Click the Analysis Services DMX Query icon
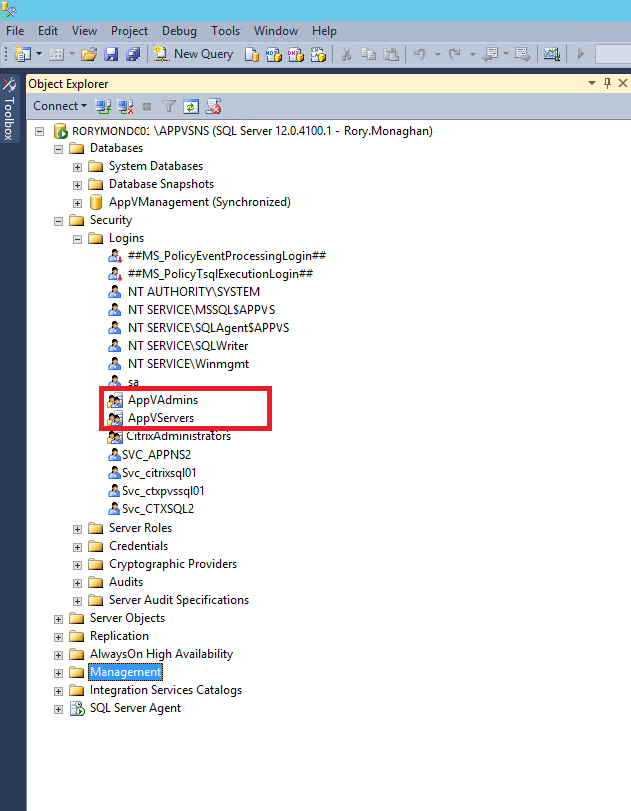This screenshot has width=631, height=811. point(296,54)
